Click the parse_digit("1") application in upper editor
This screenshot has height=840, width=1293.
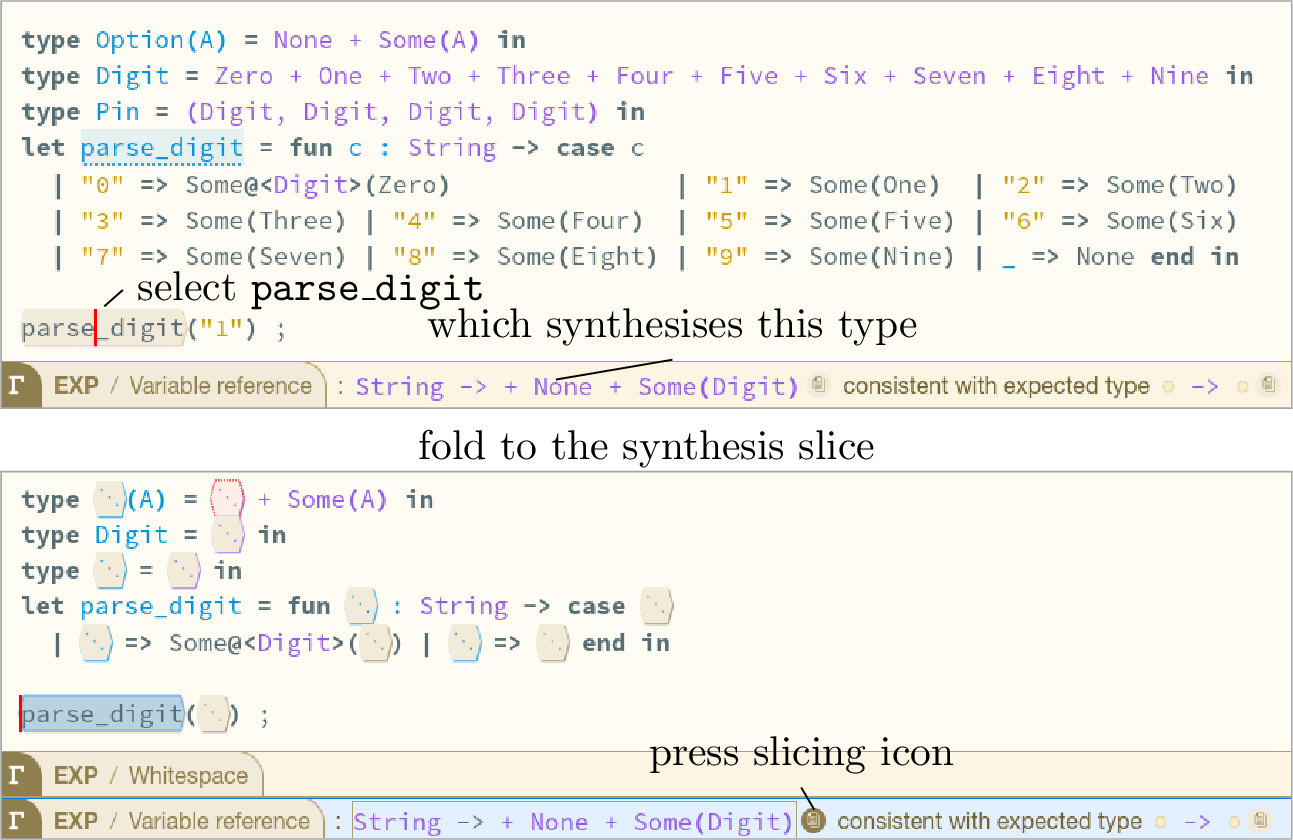click(x=139, y=328)
